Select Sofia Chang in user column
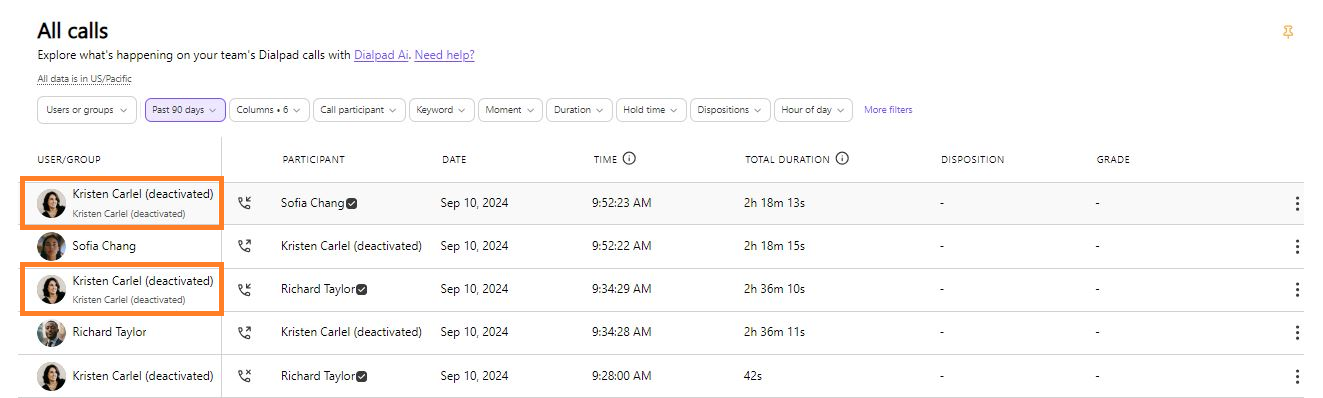The image size is (1323, 398). pos(104,246)
